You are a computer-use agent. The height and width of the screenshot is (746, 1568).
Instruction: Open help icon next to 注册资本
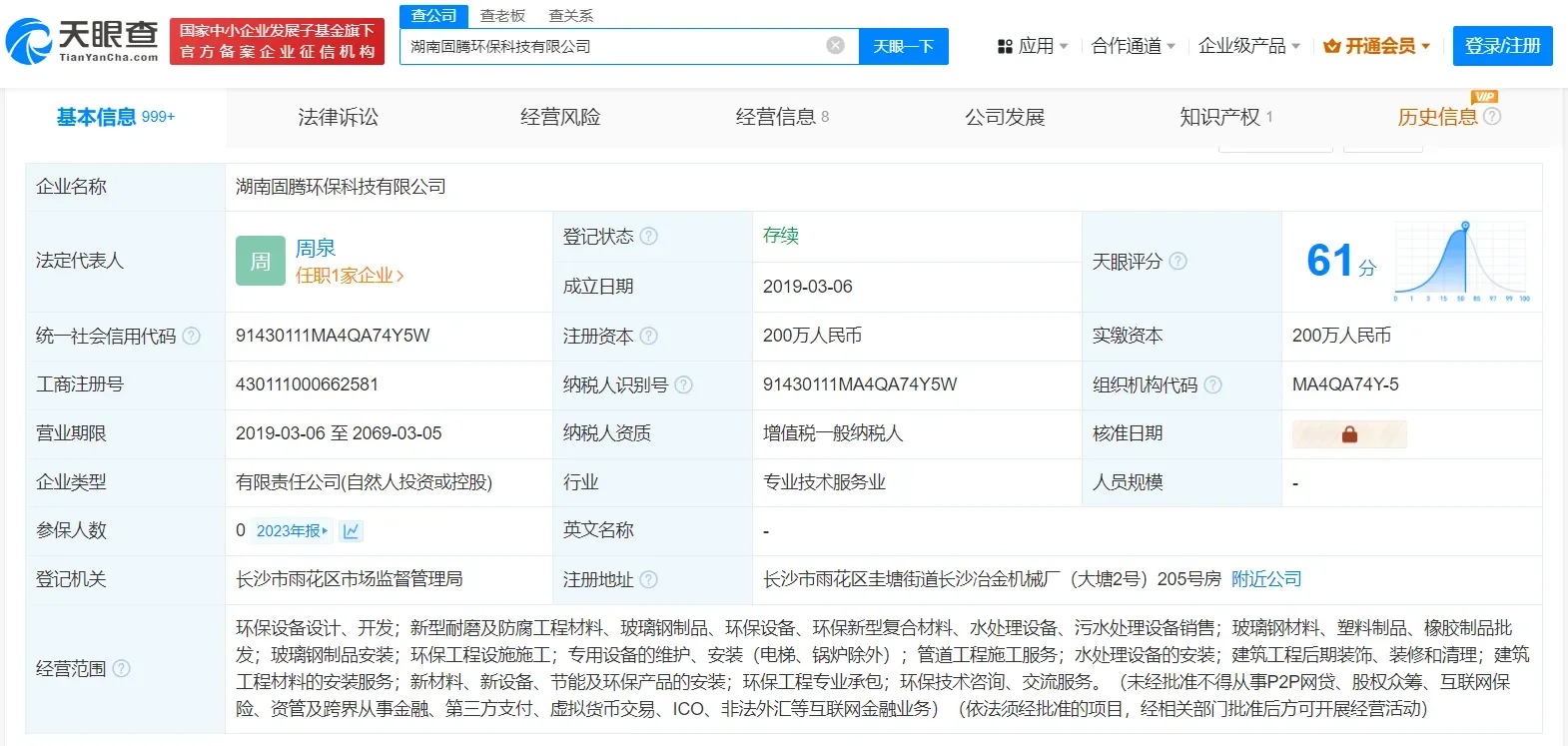[x=649, y=337]
